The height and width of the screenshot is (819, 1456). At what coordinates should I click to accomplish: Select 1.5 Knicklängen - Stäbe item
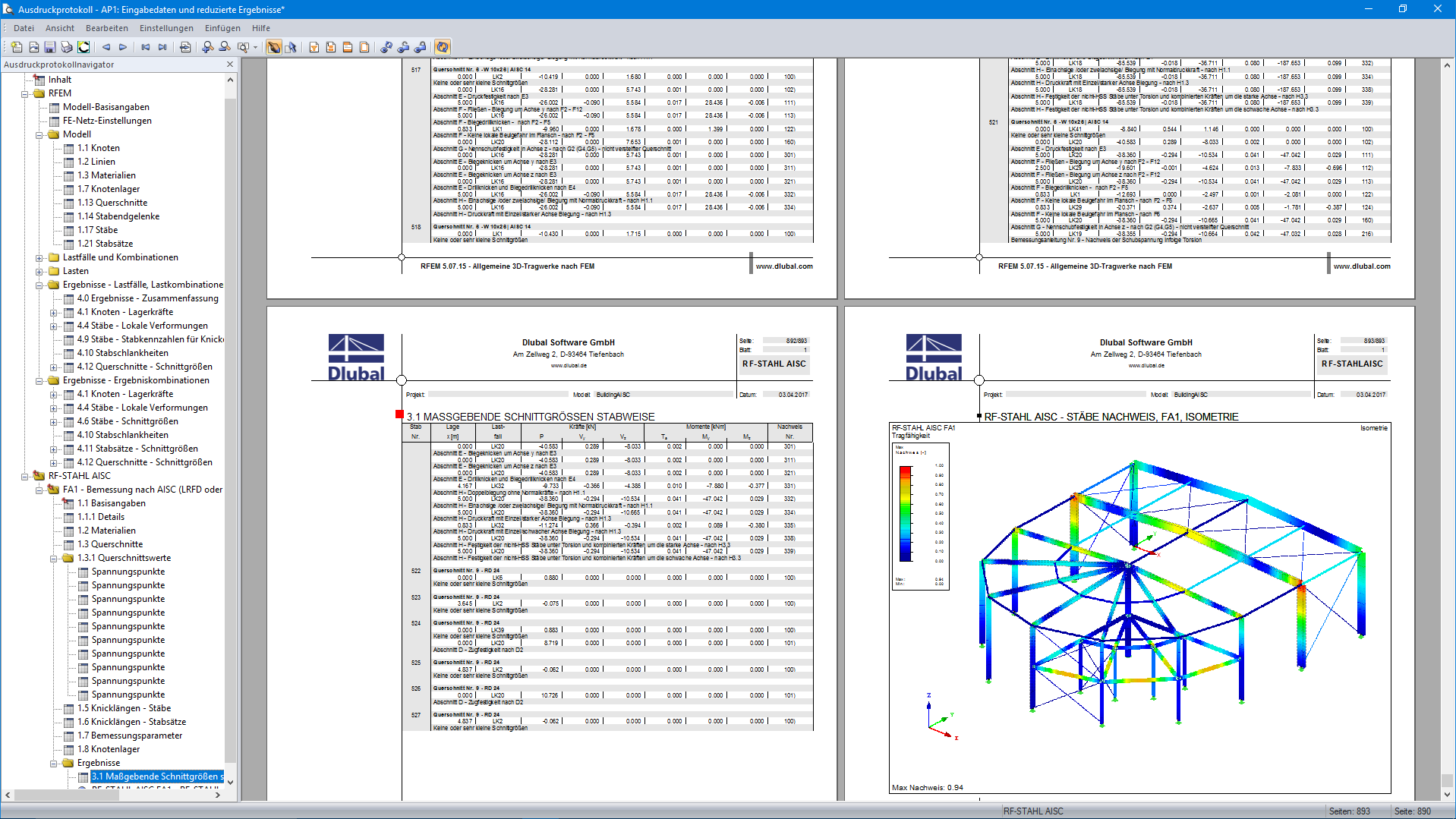coord(124,708)
